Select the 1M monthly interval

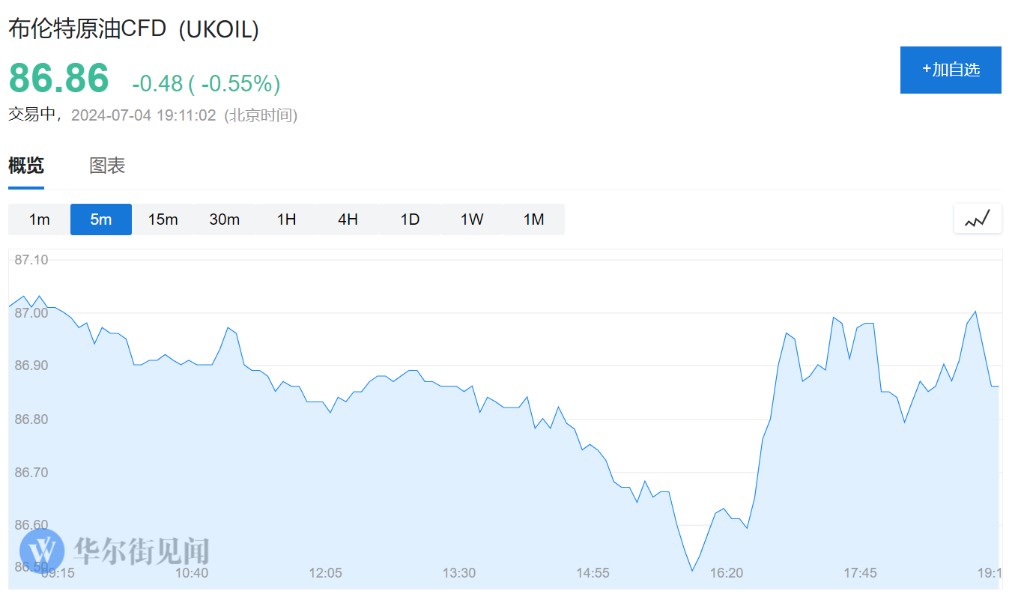[534, 219]
